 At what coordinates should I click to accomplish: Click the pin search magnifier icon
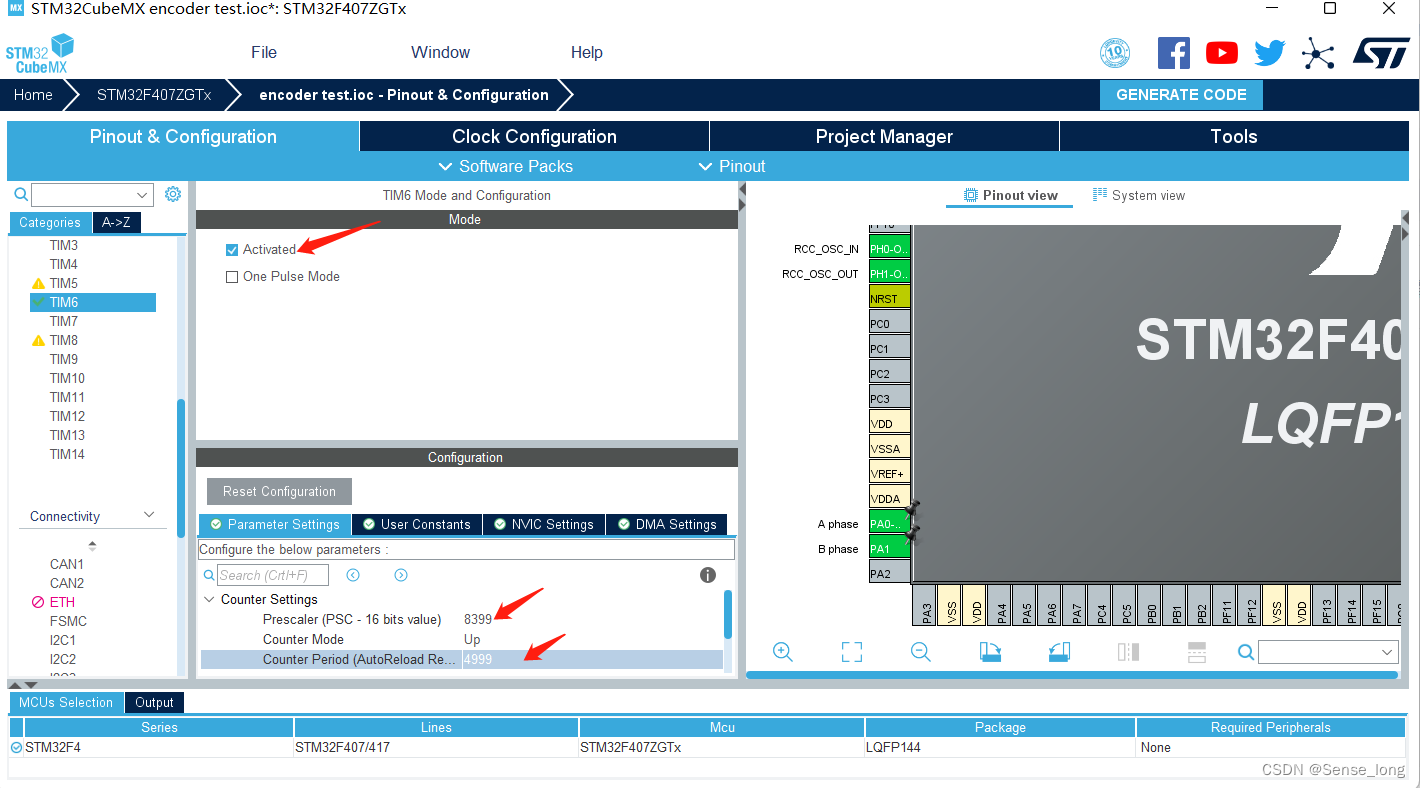coord(1246,652)
